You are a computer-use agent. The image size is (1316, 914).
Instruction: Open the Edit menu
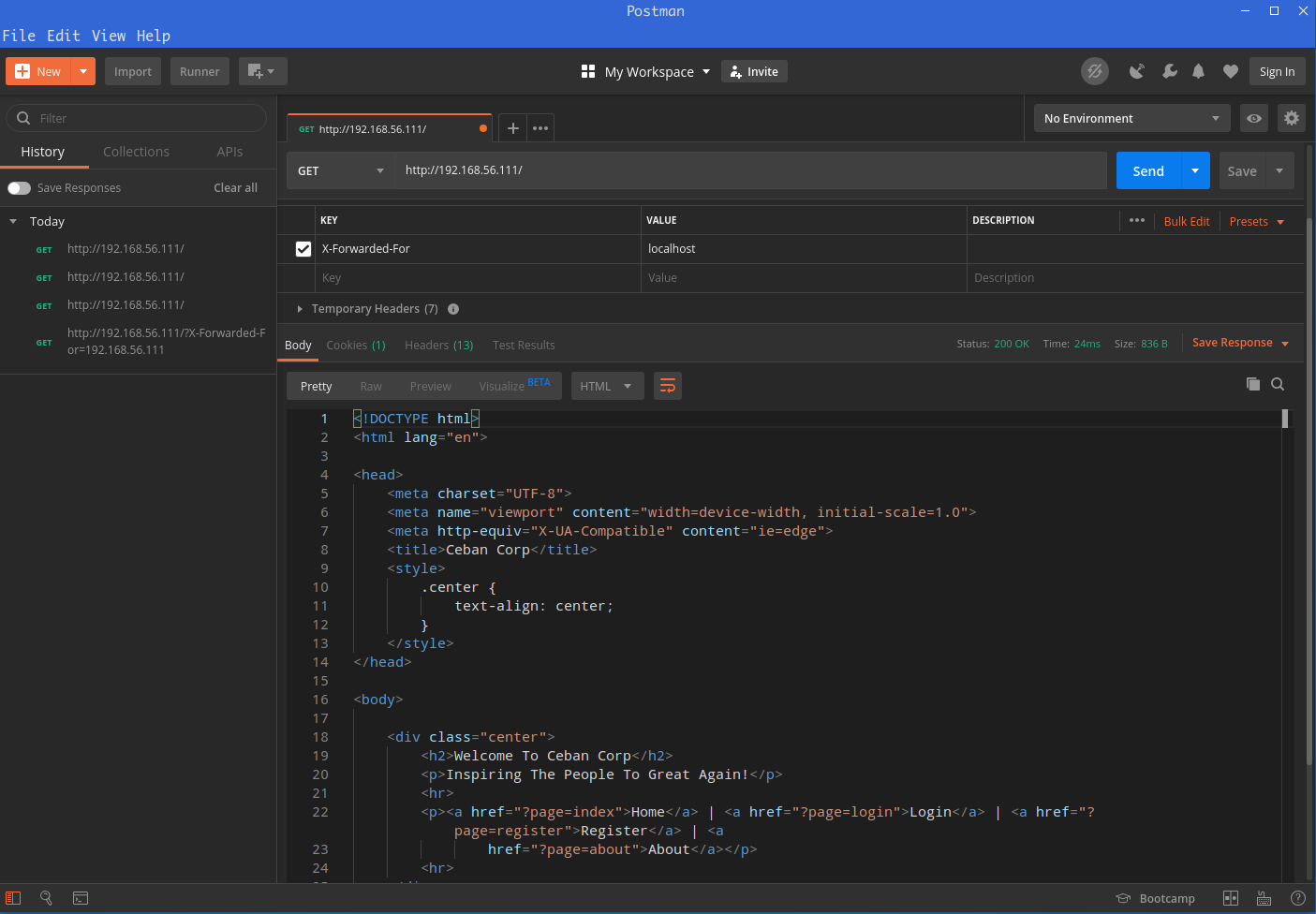64,36
